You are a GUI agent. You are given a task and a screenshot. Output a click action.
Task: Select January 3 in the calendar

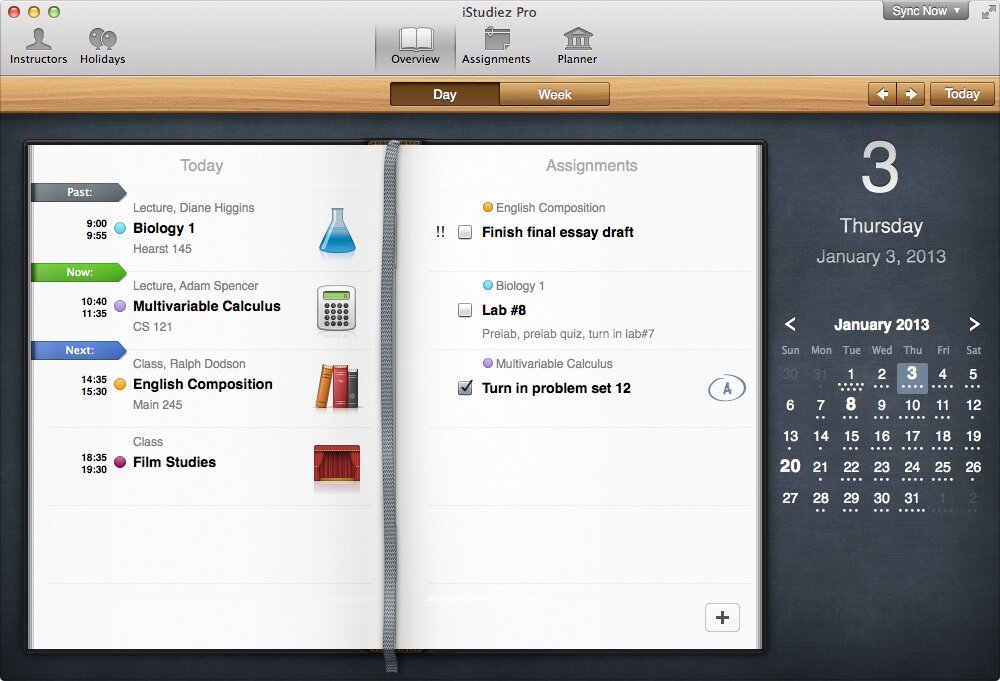click(912, 377)
